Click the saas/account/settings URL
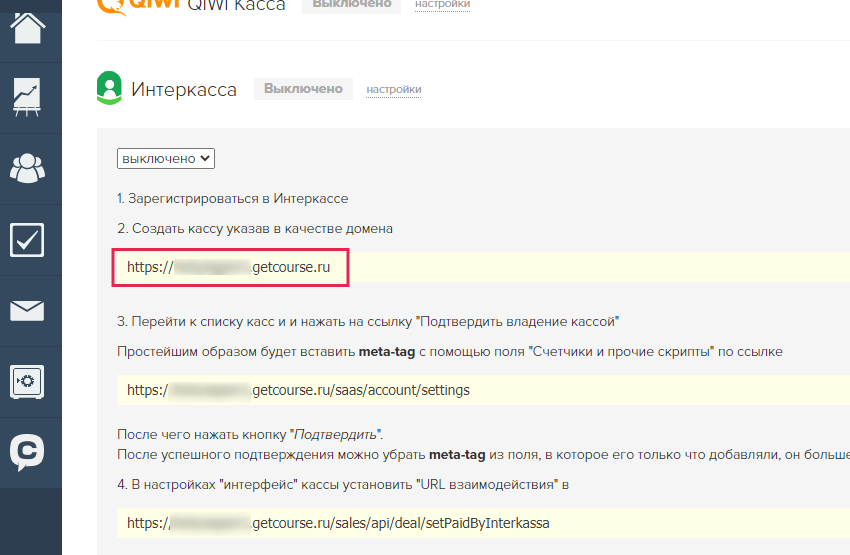Screen dimensions: 850x555 pyautogui.click(x=298, y=390)
